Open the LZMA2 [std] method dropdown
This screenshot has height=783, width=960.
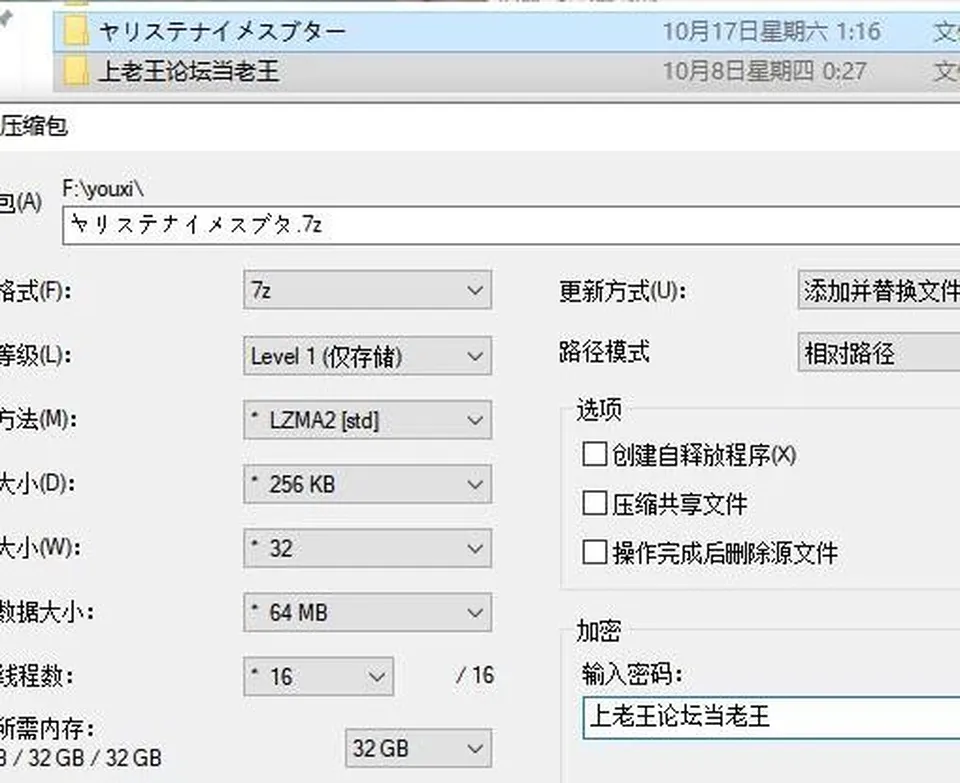[367, 420]
